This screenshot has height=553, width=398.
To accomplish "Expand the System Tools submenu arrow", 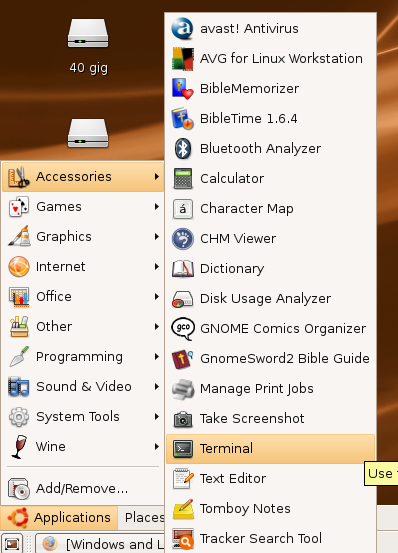I will click(x=157, y=417).
